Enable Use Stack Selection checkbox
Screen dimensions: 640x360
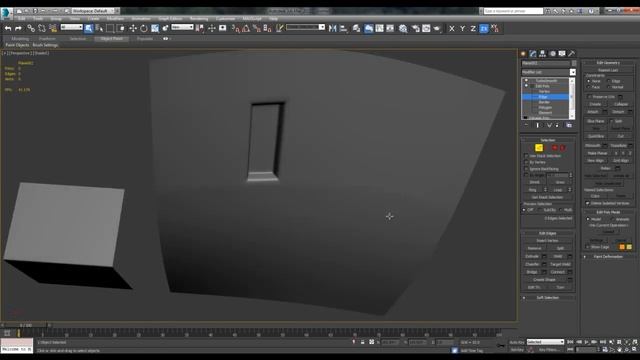click(x=526, y=156)
